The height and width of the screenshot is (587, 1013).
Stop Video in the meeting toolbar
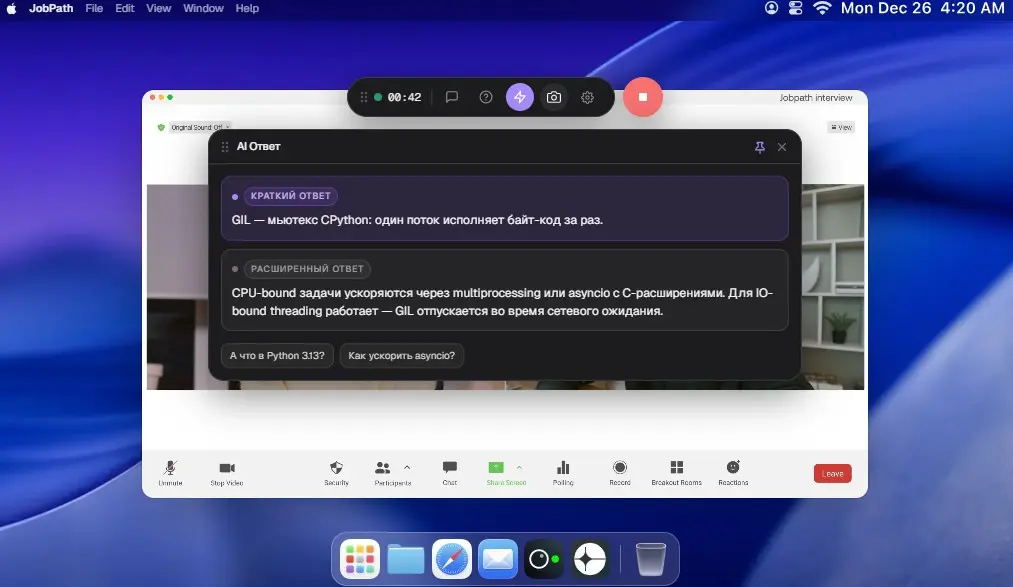click(227, 473)
